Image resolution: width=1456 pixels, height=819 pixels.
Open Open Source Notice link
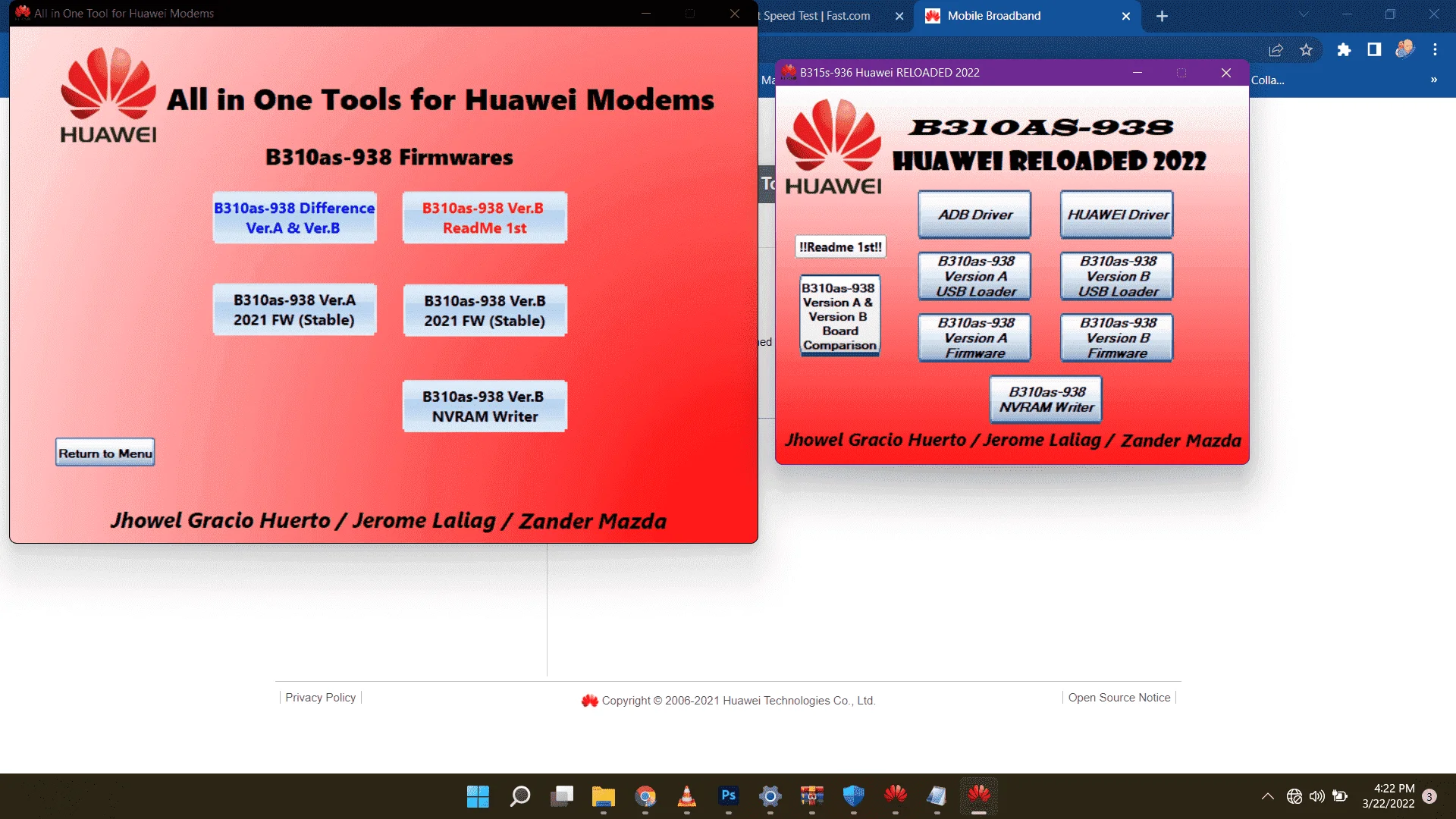point(1119,698)
